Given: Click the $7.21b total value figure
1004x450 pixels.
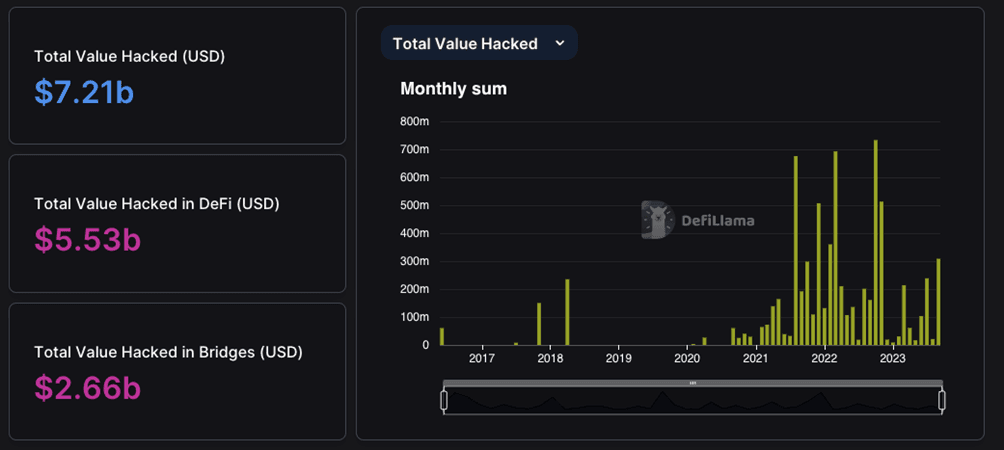Looking at the screenshot, I should (84, 92).
